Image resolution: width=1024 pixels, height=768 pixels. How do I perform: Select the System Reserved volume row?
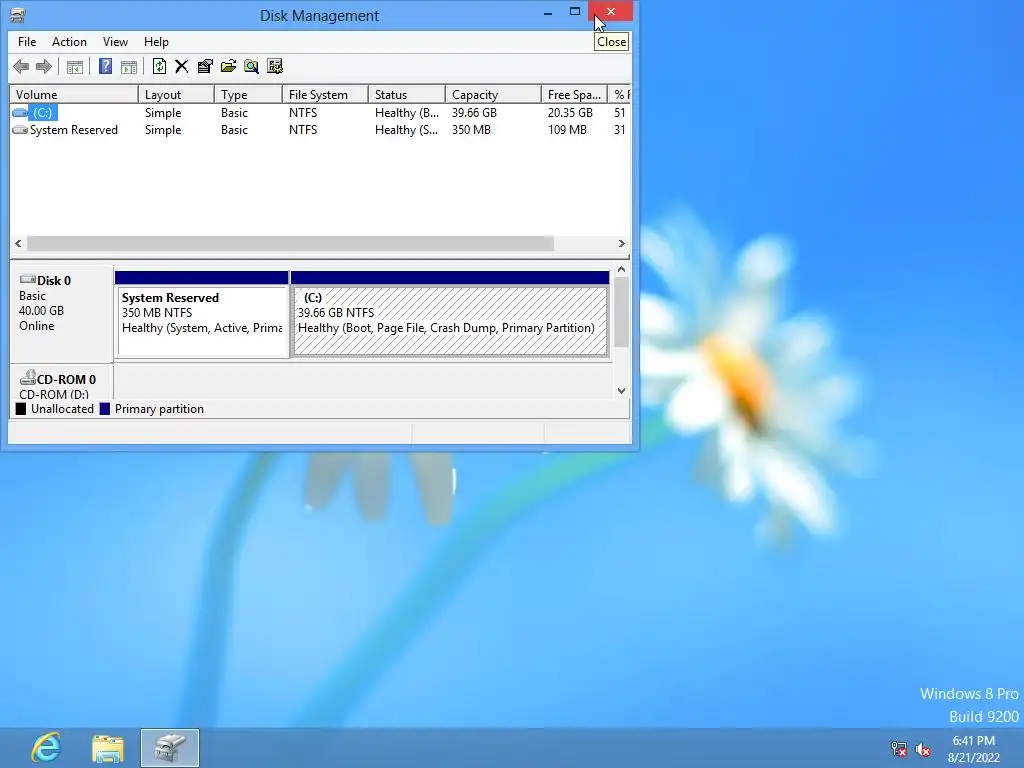pyautogui.click(x=320, y=130)
